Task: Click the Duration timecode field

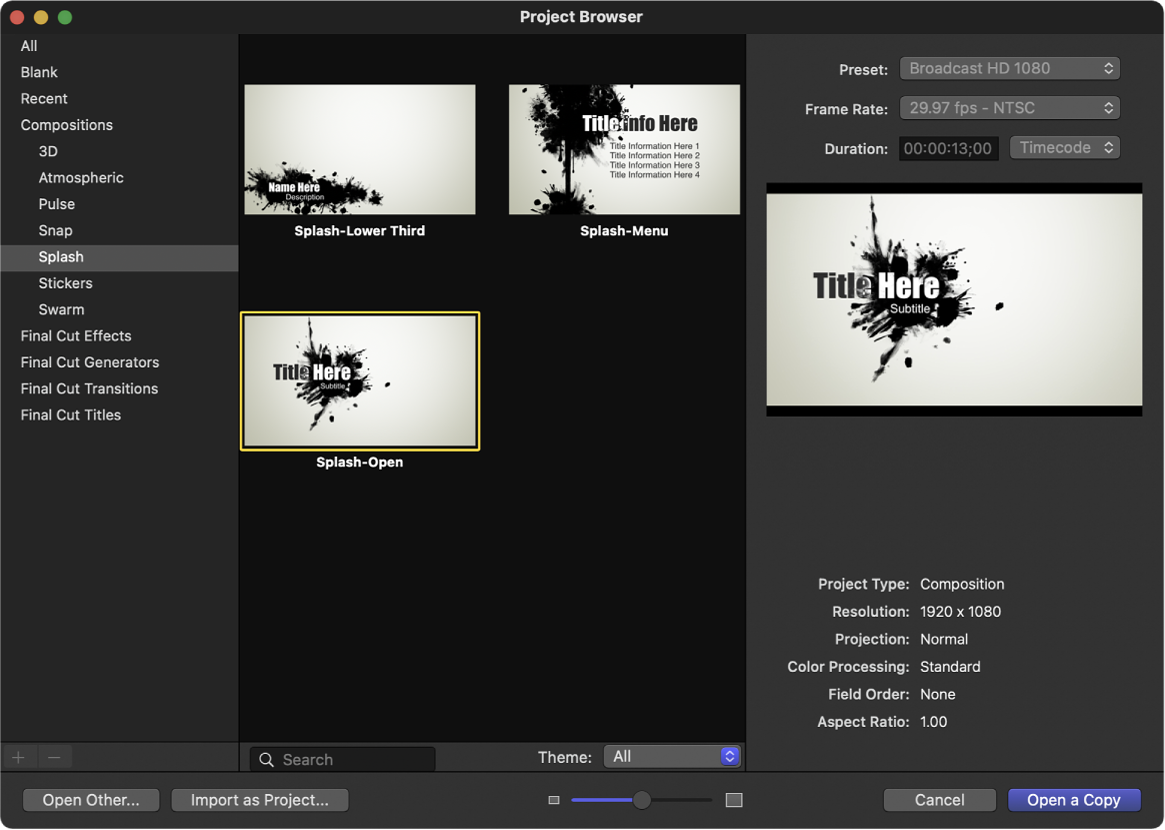Action: [948, 149]
